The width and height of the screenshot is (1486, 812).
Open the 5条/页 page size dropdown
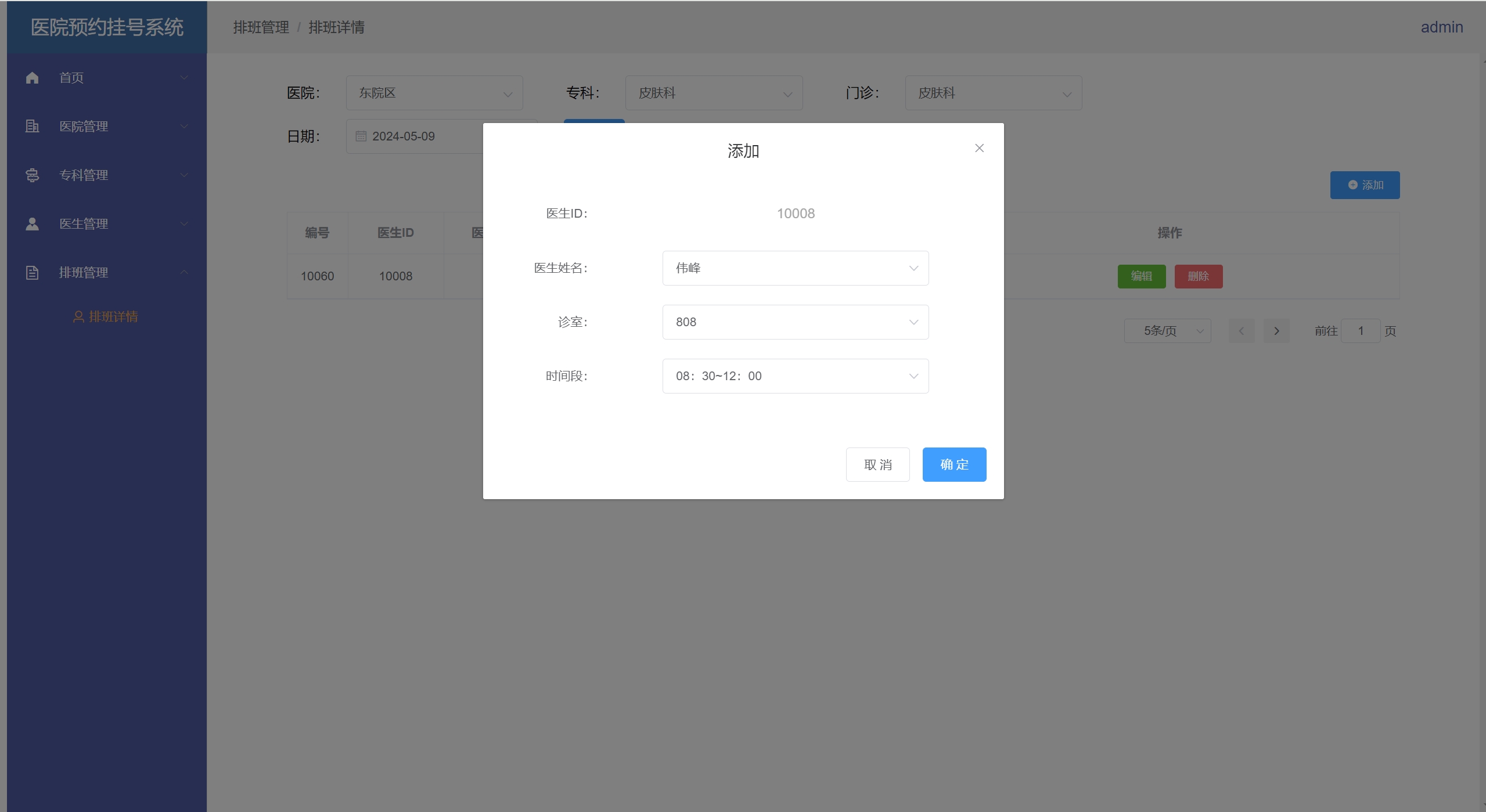point(1167,331)
